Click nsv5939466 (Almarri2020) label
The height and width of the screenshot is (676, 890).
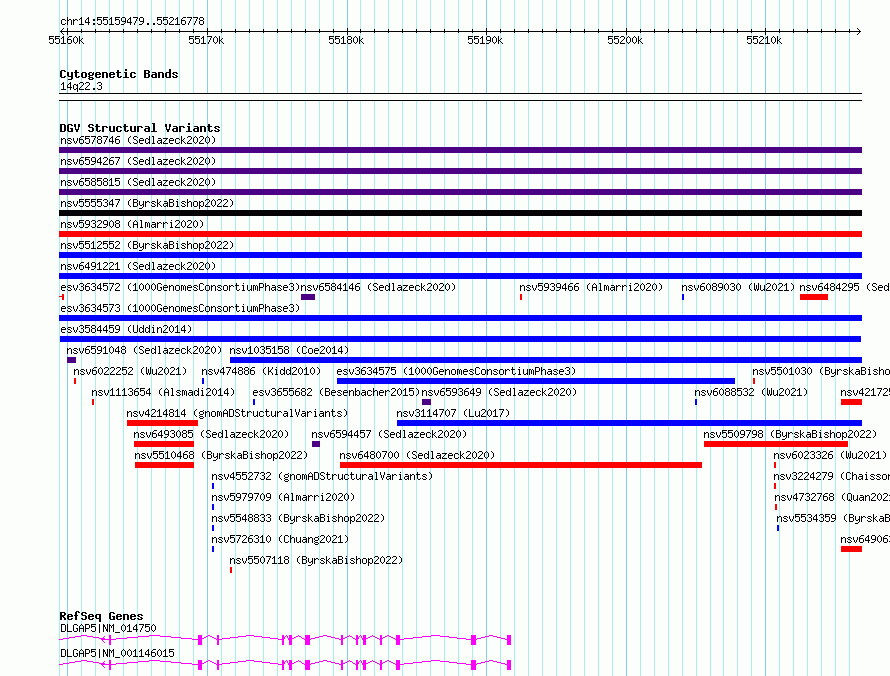[x=591, y=287]
